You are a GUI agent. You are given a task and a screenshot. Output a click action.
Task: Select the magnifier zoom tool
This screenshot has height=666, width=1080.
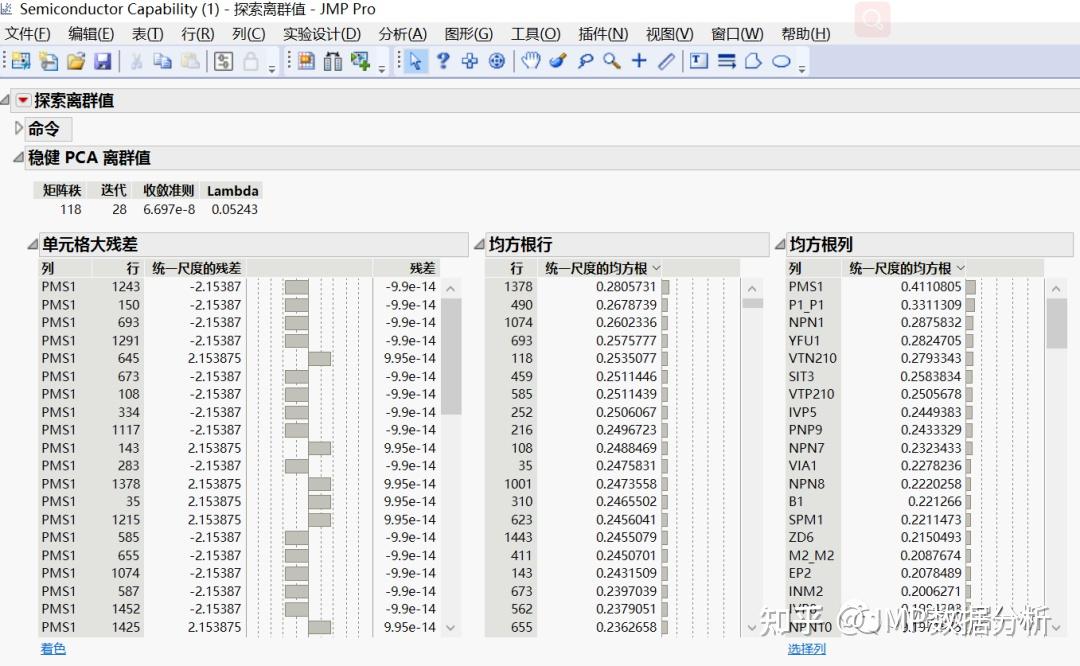point(610,61)
